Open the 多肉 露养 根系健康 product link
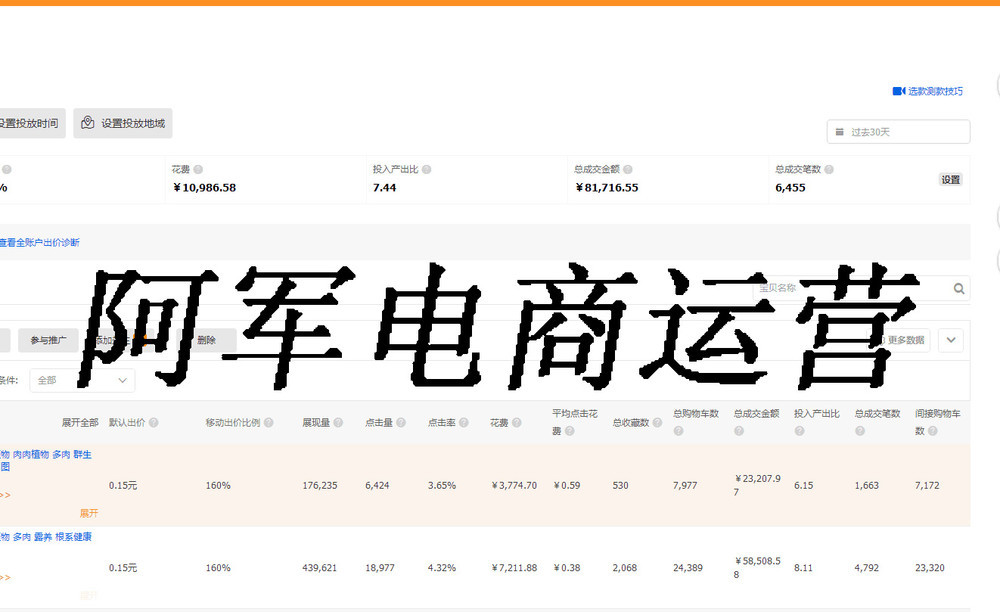1000x612 pixels. (x=46, y=537)
